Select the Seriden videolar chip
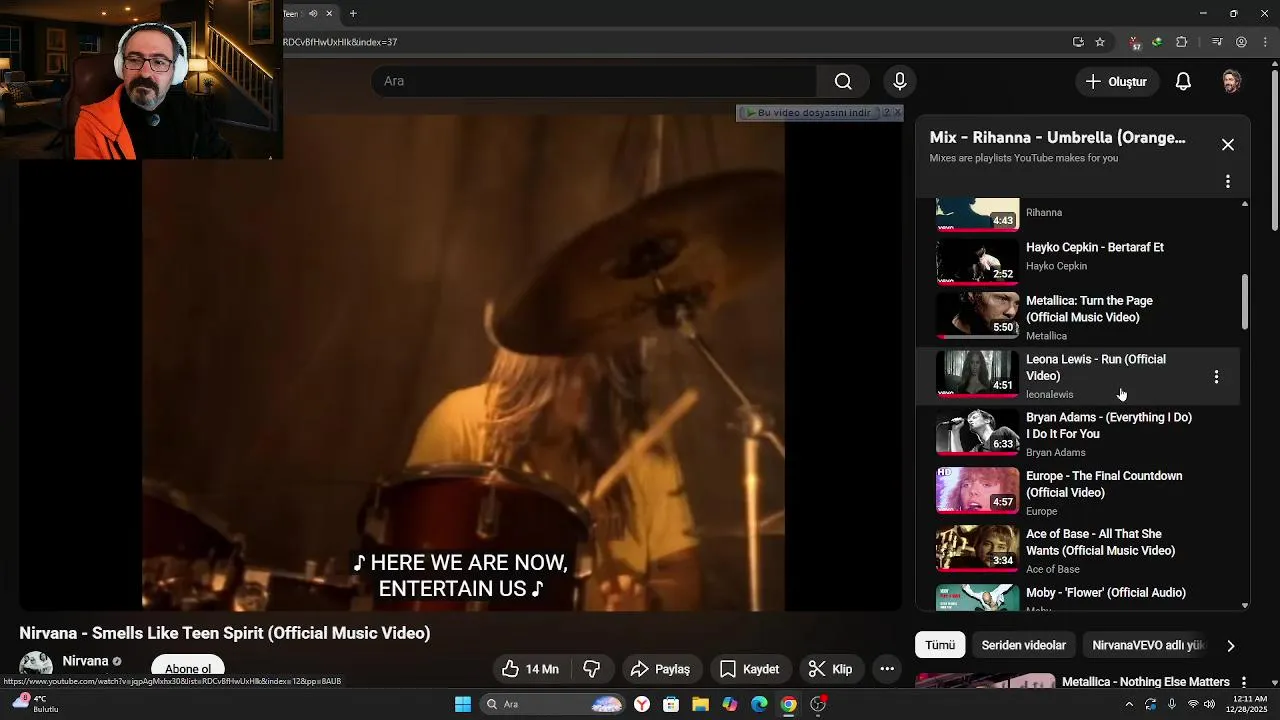 1023,645
